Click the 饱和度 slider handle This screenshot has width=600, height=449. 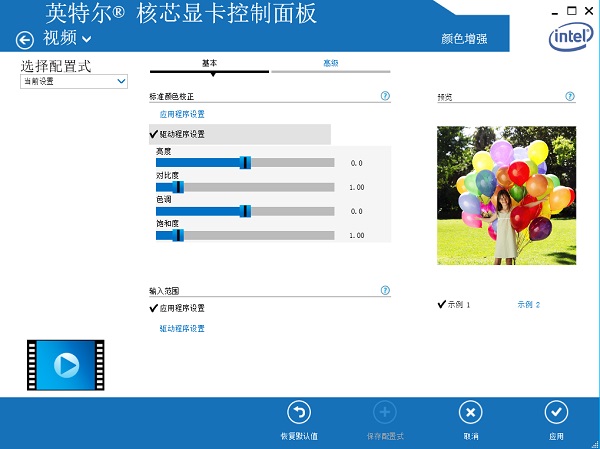coord(178,235)
